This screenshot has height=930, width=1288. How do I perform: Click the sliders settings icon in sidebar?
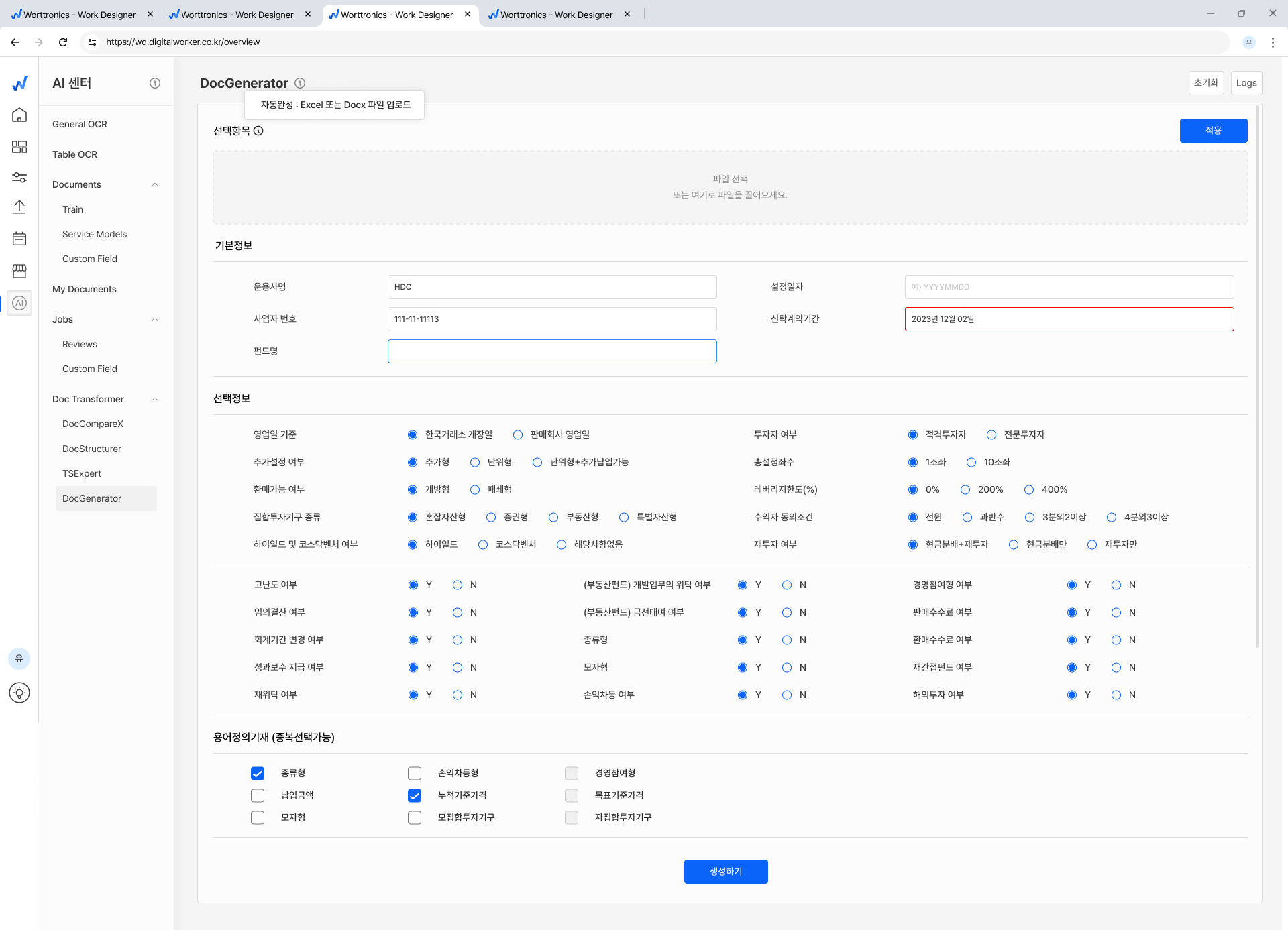(19, 178)
